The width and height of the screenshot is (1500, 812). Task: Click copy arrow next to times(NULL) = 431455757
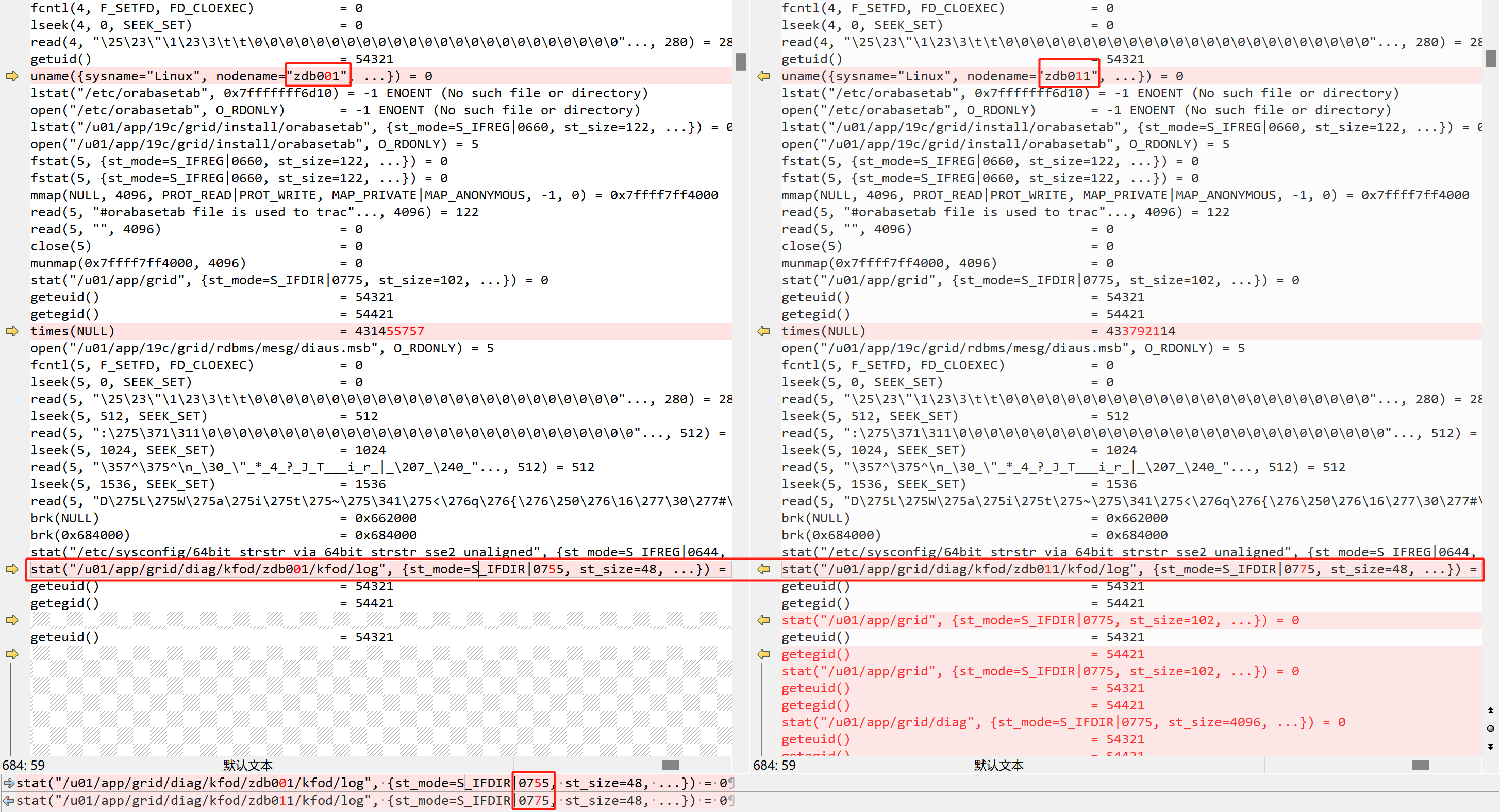pyautogui.click(x=12, y=331)
